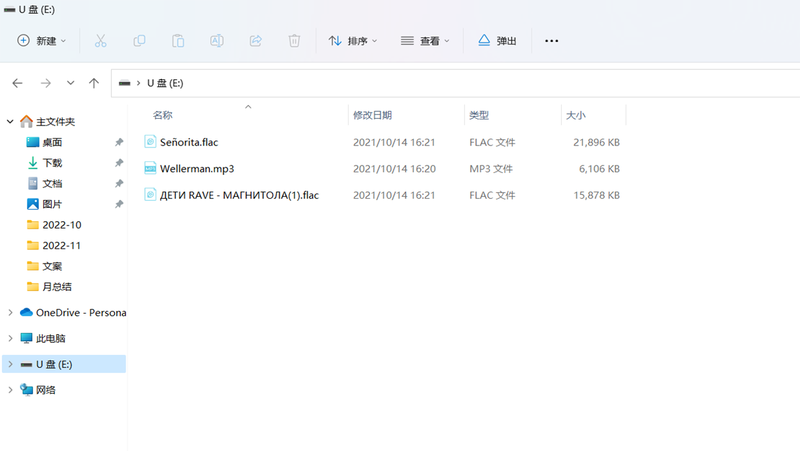Go up one folder level arrow
Image resolution: width=800 pixels, height=451 pixels.
(94, 83)
